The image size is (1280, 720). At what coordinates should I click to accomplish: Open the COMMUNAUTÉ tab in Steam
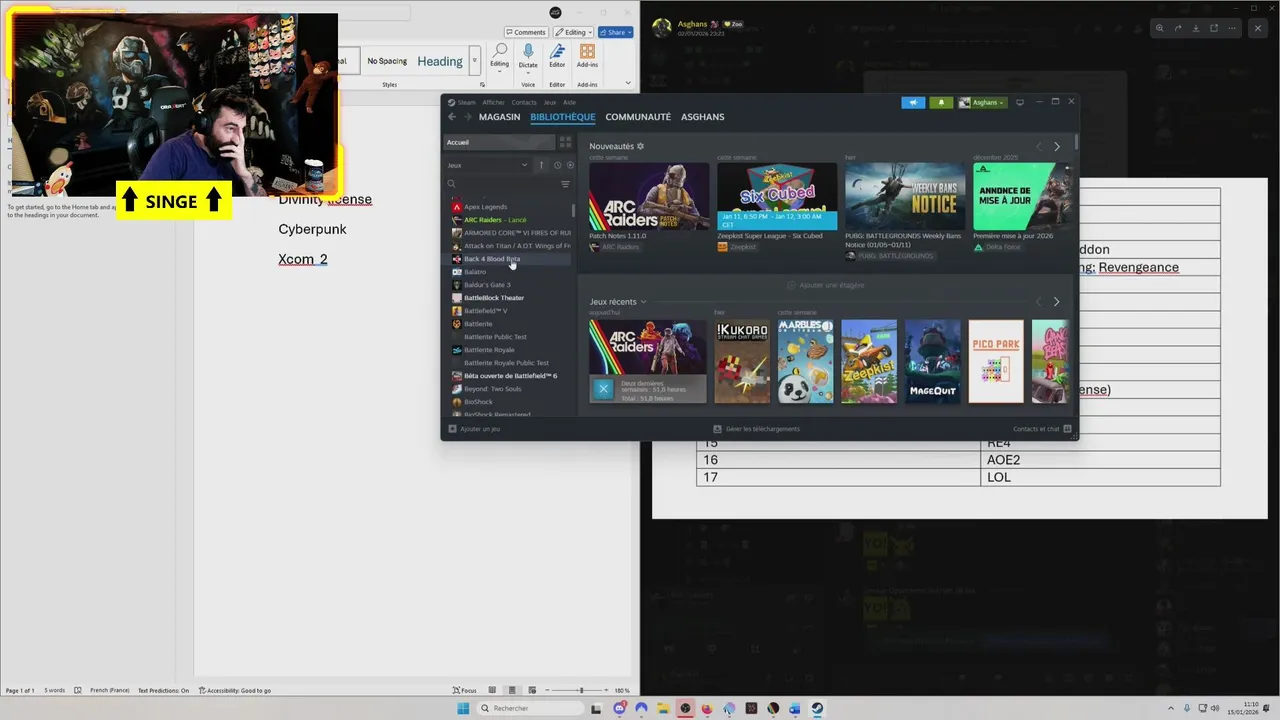tap(638, 117)
